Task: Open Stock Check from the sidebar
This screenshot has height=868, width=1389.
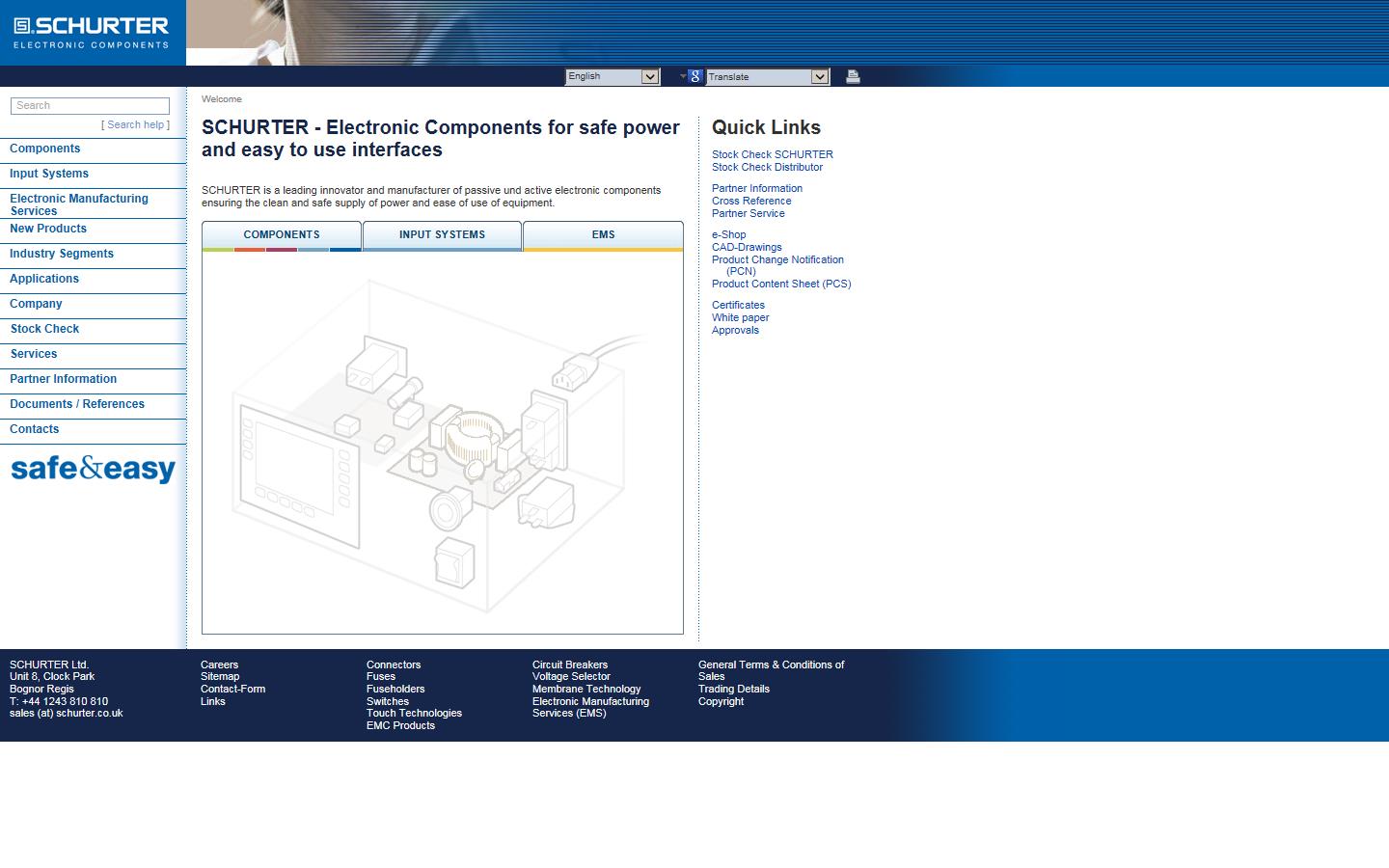Action: tap(44, 329)
